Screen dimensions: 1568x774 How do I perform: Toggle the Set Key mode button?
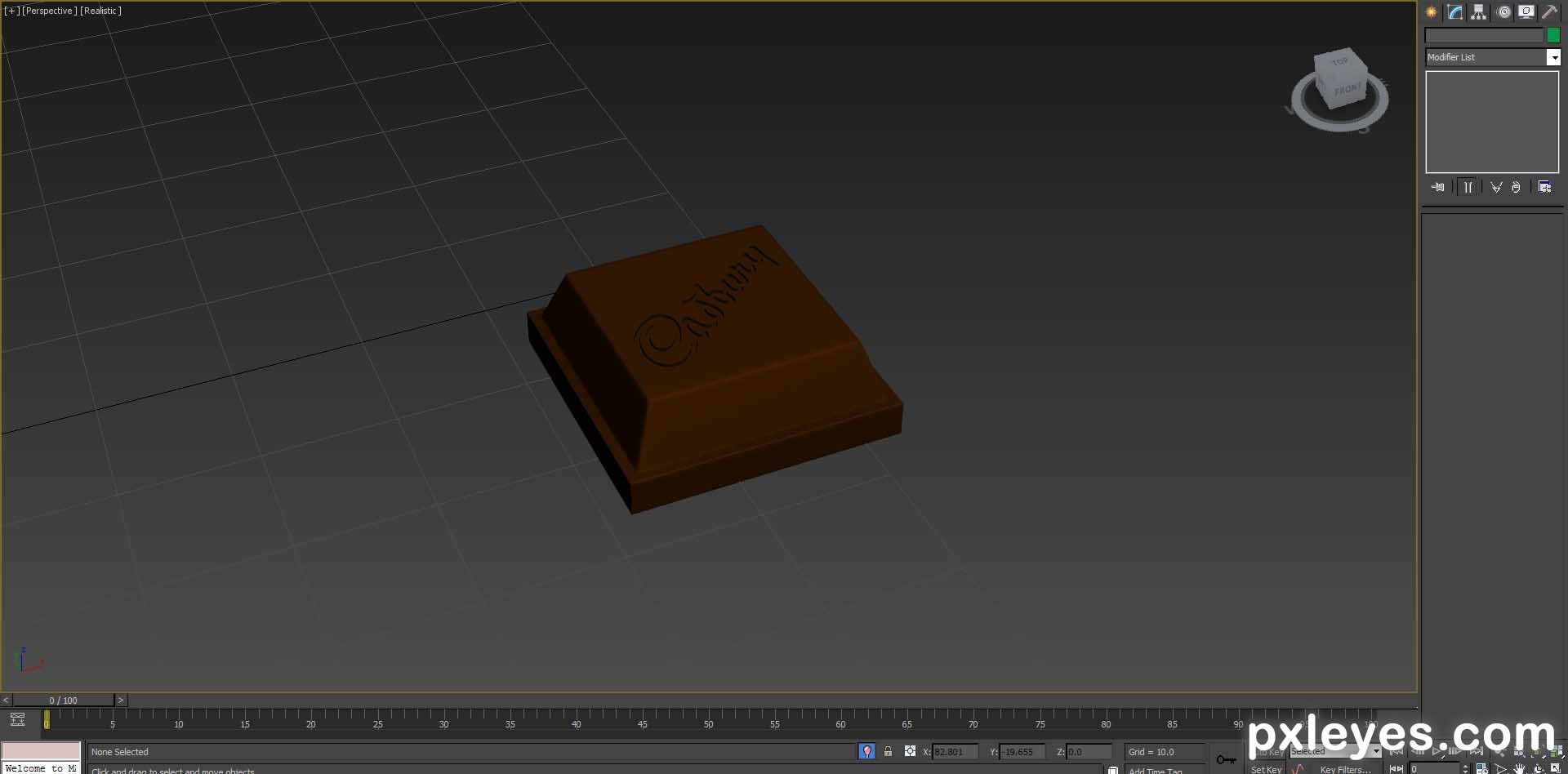click(1266, 769)
